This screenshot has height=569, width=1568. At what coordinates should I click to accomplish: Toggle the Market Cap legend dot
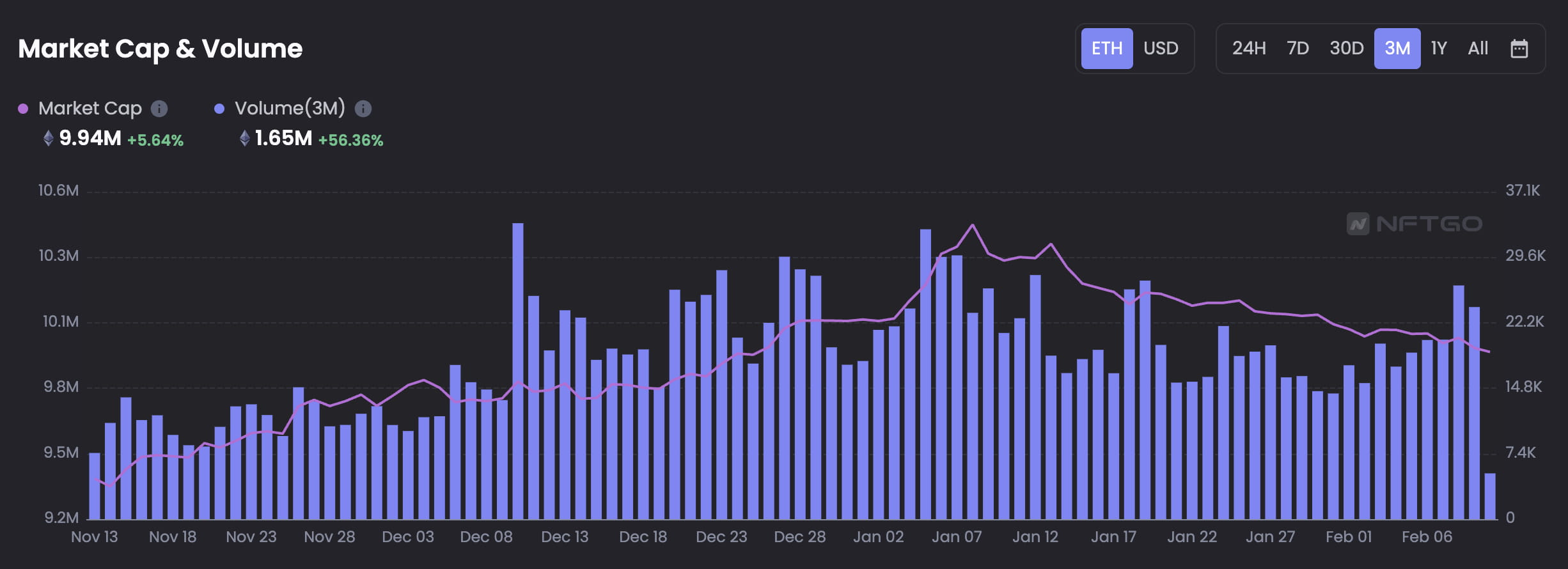[x=23, y=109]
